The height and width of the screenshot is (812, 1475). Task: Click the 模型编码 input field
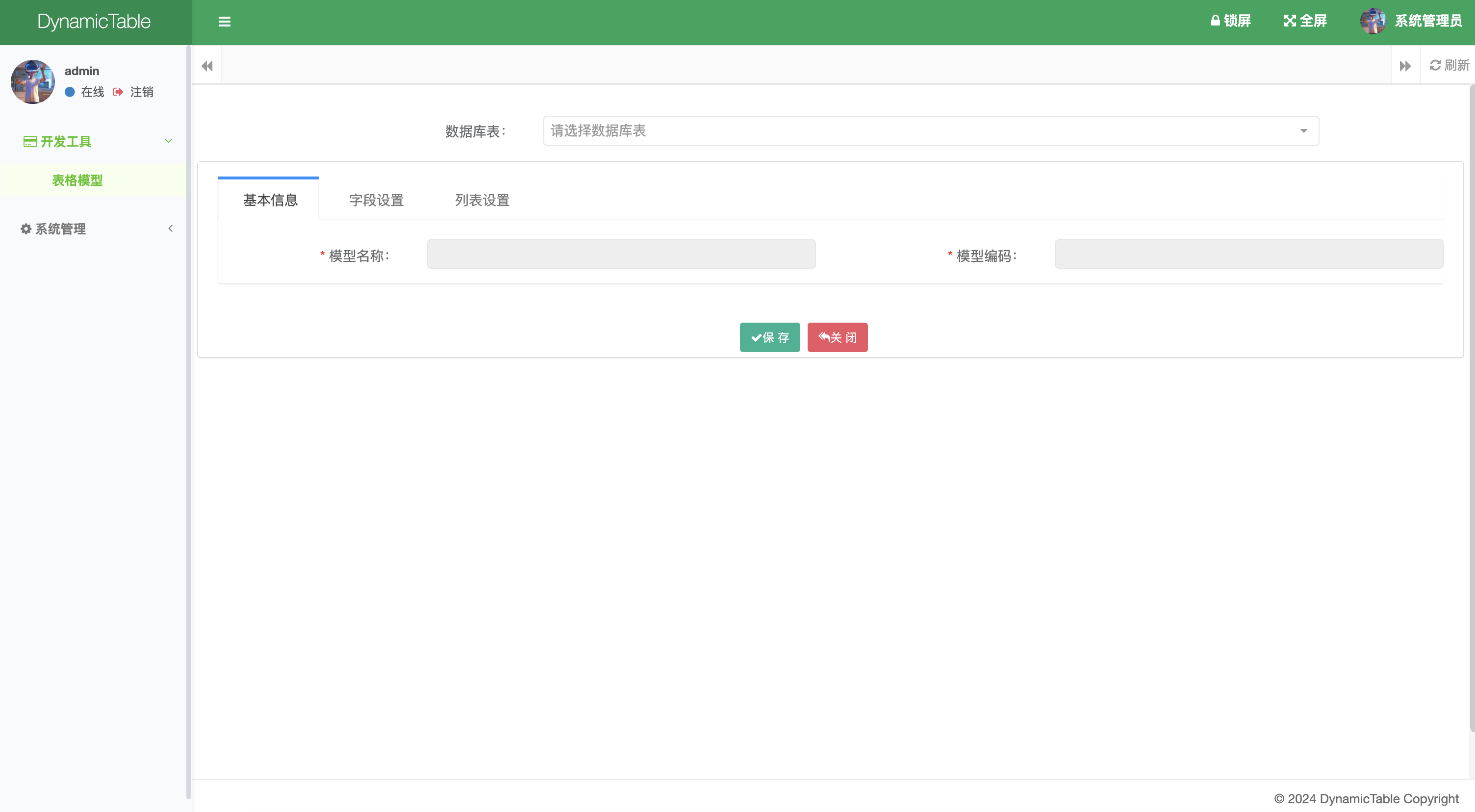click(1248, 254)
